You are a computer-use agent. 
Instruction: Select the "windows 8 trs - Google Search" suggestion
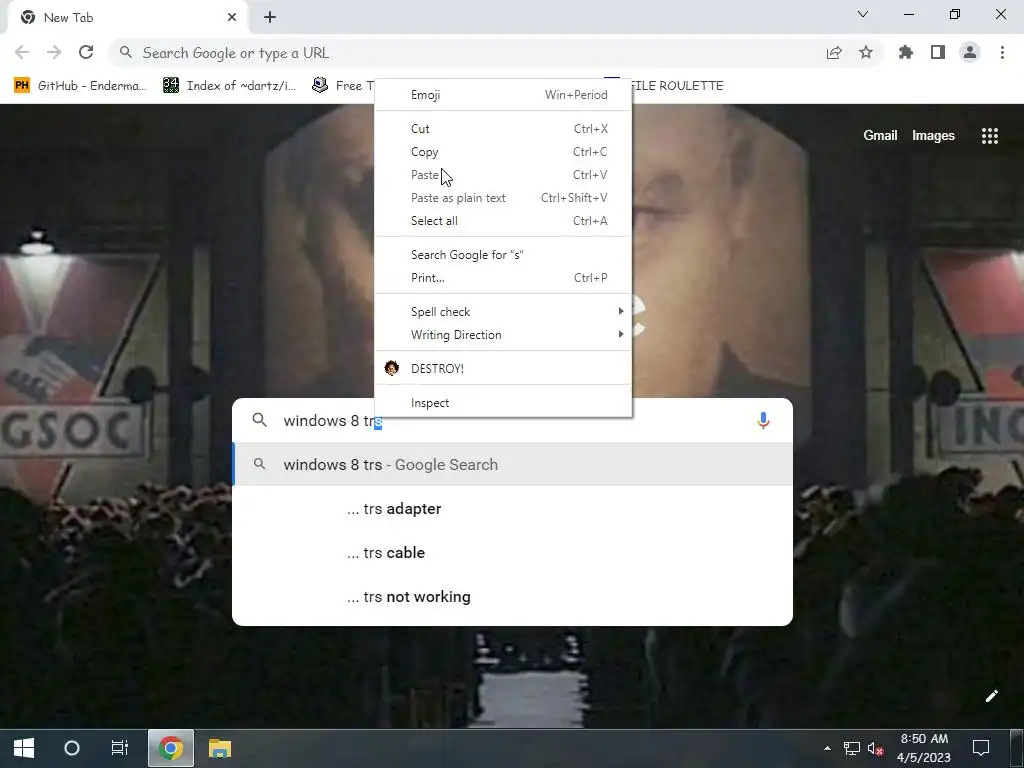513,464
